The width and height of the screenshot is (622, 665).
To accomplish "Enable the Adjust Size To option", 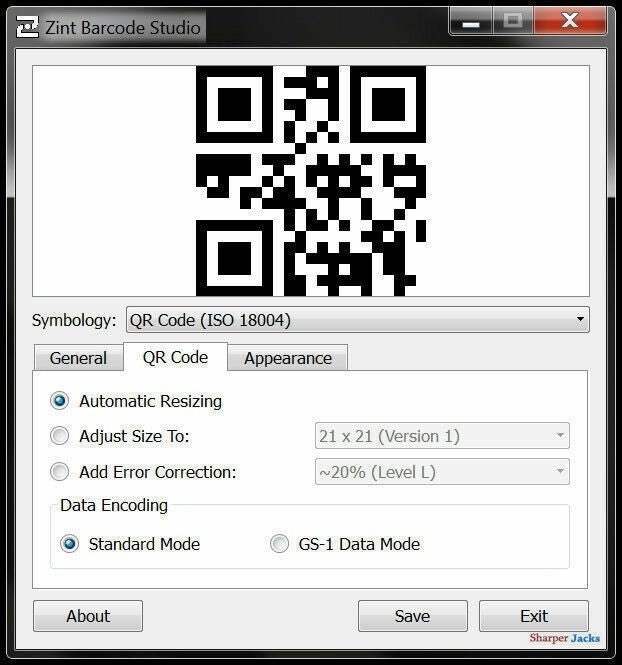I will click(x=60, y=436).
